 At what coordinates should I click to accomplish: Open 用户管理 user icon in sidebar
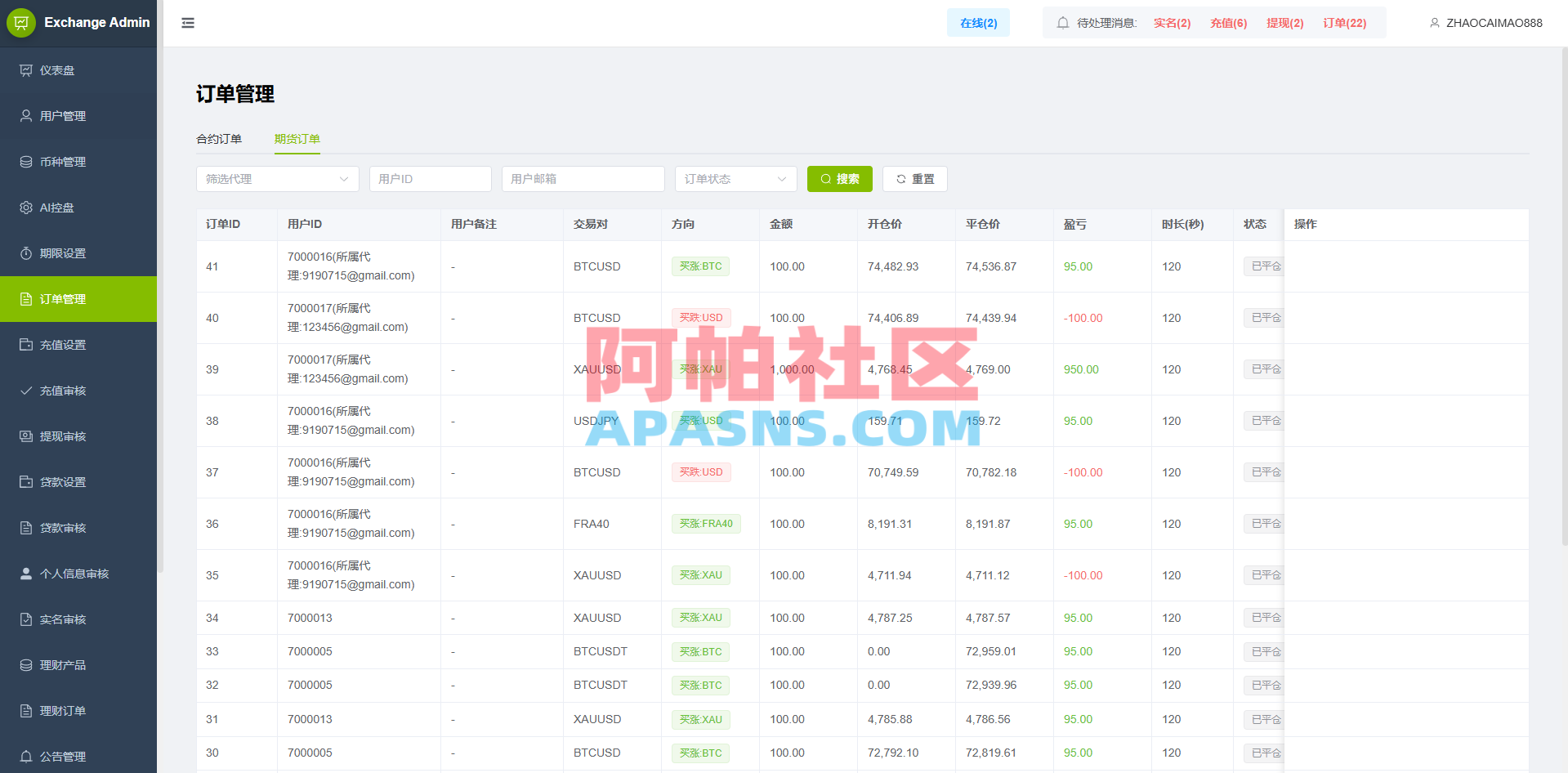[26, 116]
